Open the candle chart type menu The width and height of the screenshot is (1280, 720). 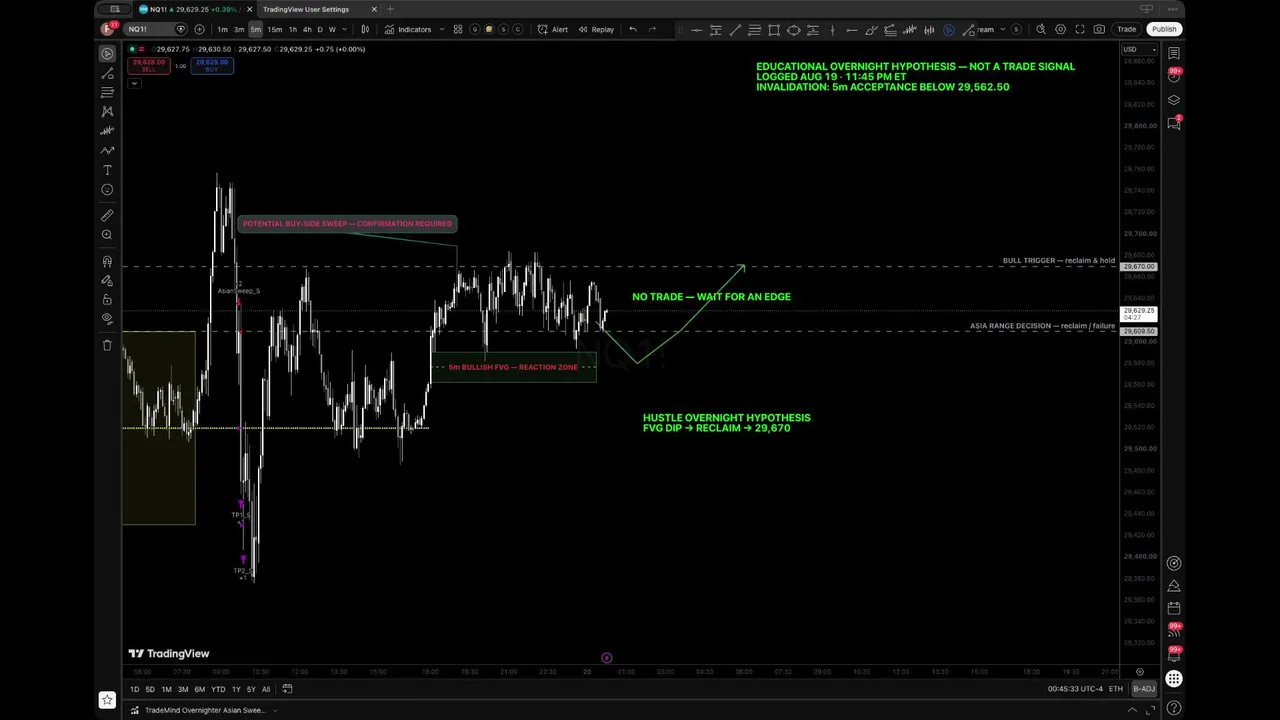click(x=365, y=29)
